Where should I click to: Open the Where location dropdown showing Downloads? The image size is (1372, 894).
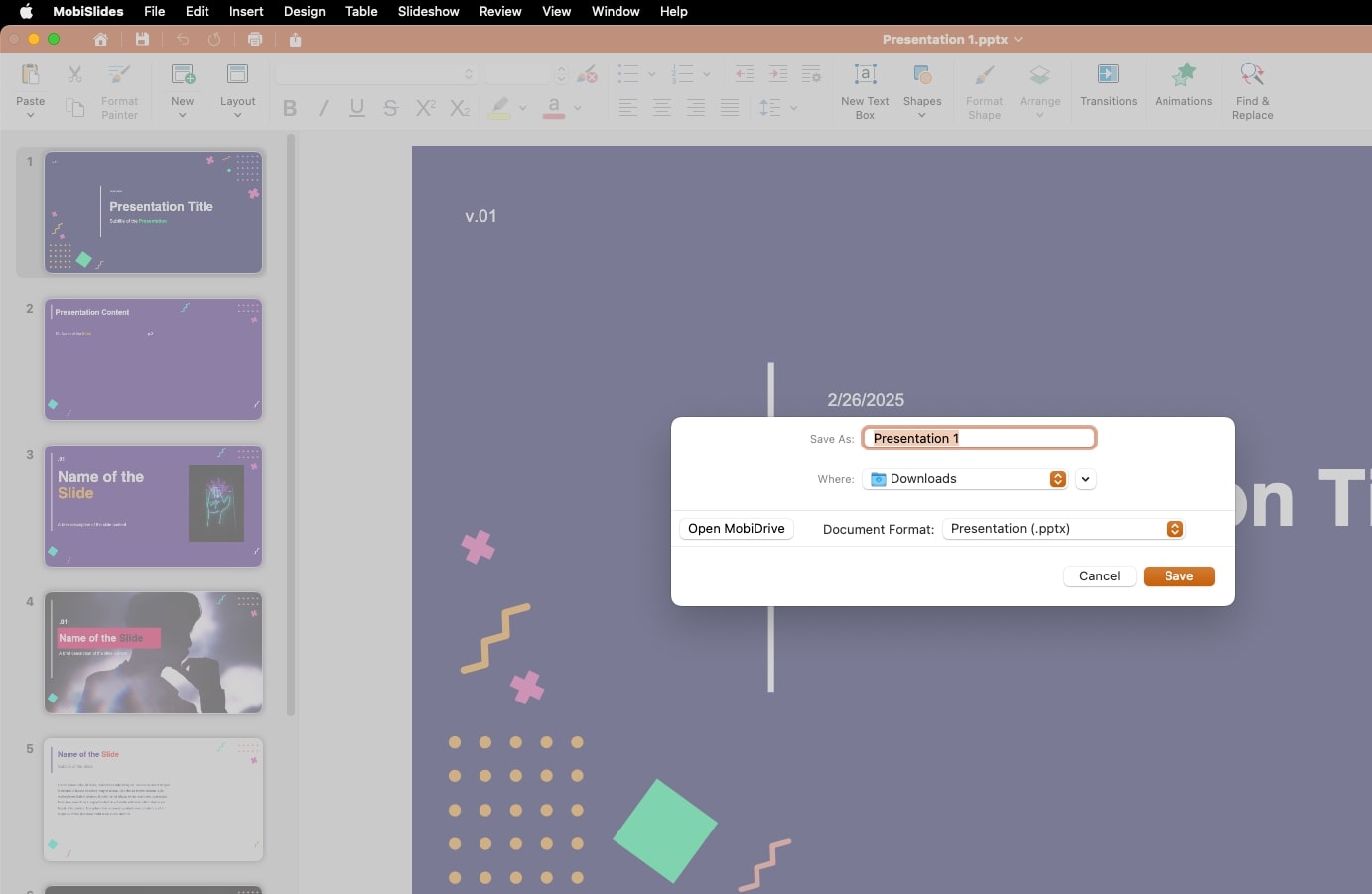pos(1057,479)
